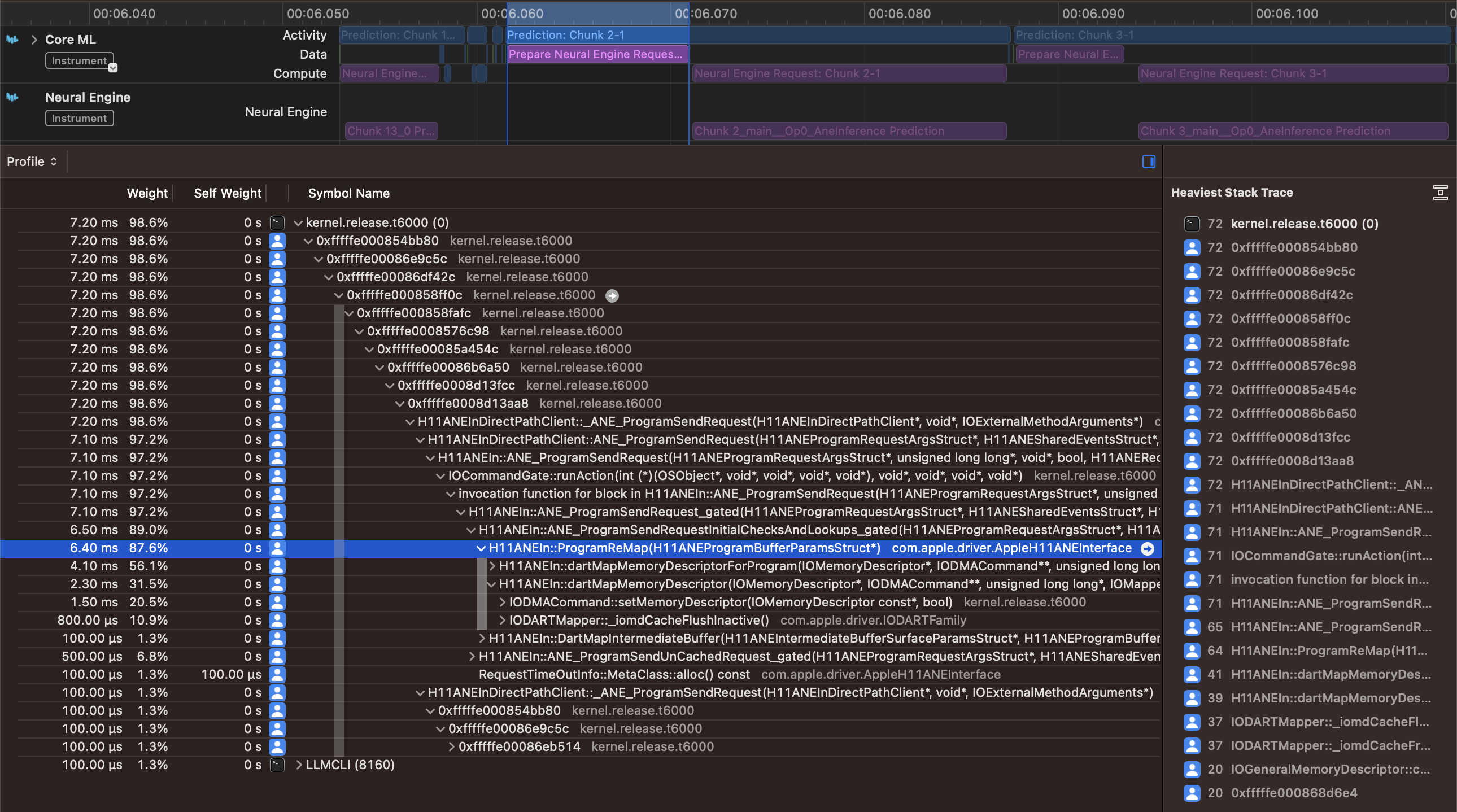The width and height of the screenshot is (1457, 812).
Task: Click the Core ML instrument icon
Action: click(12, 40)
